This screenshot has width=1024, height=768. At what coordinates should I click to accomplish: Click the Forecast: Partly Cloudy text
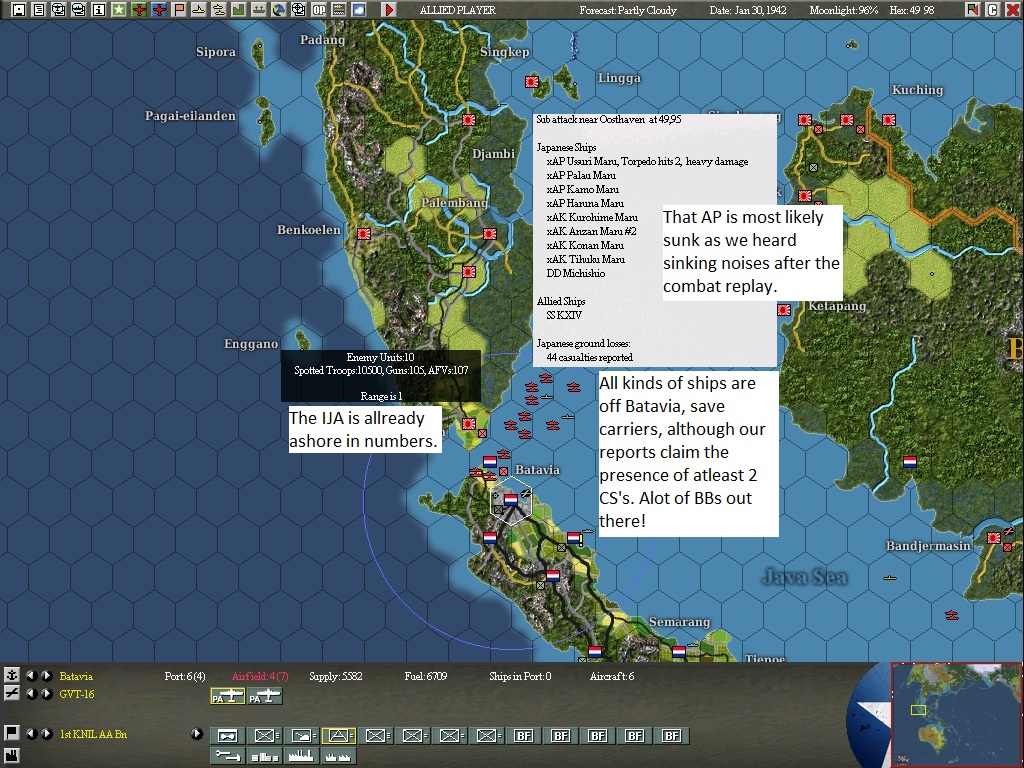coord(628,10)
